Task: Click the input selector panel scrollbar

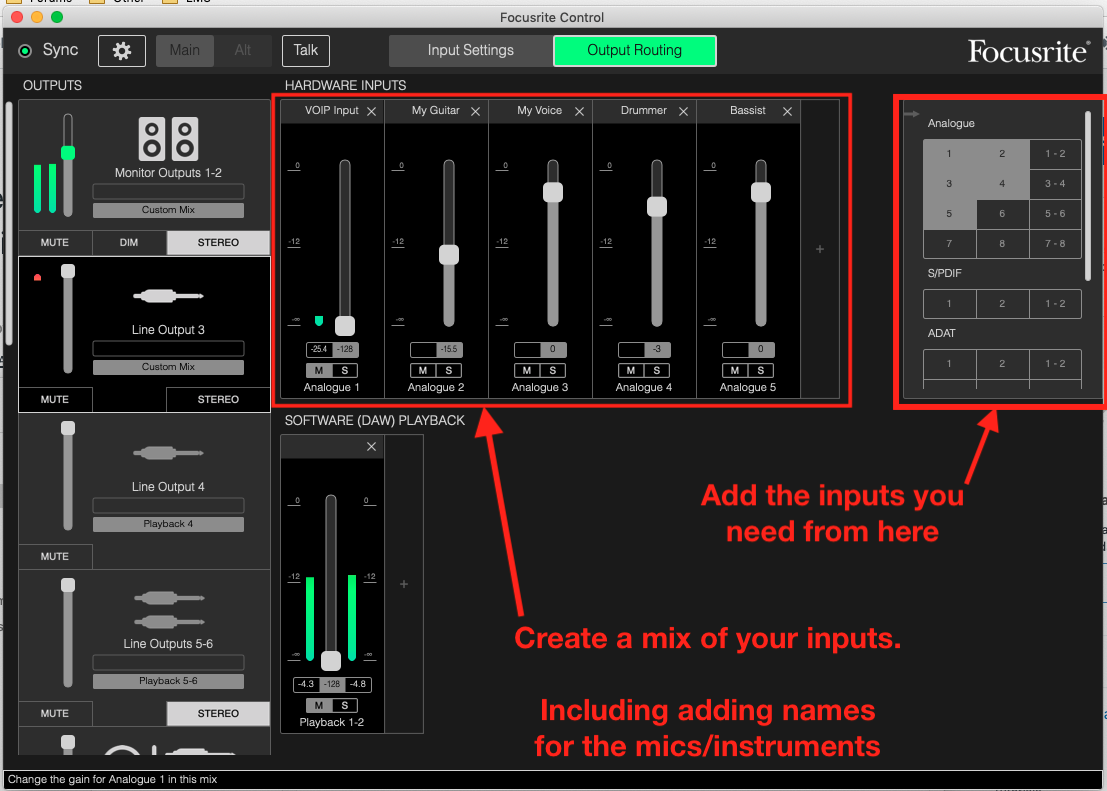Action: point(1088,196)
